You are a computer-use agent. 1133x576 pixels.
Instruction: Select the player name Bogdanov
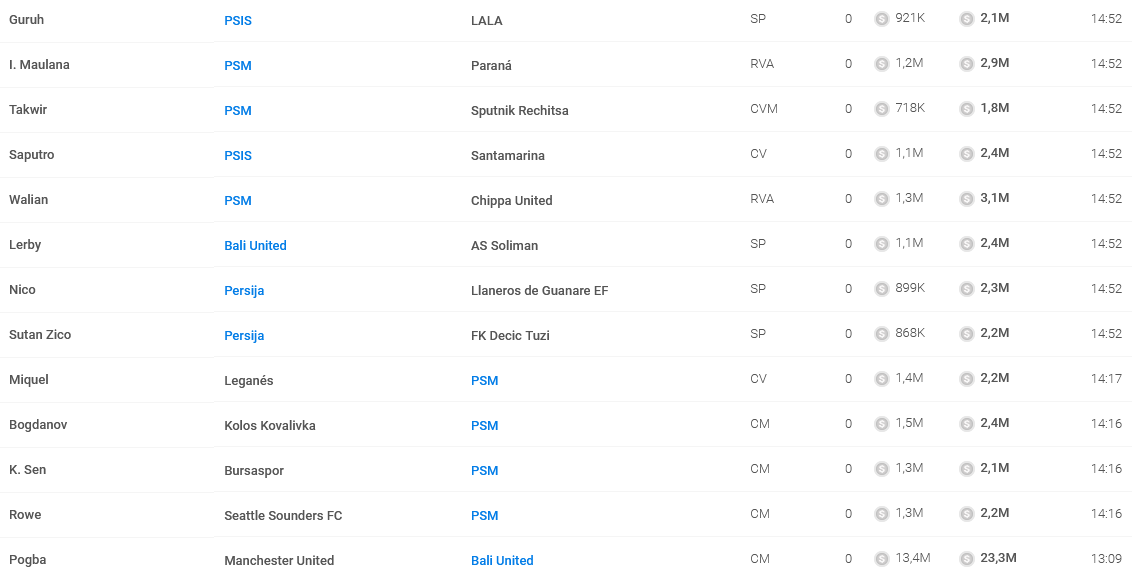point(38,425)
